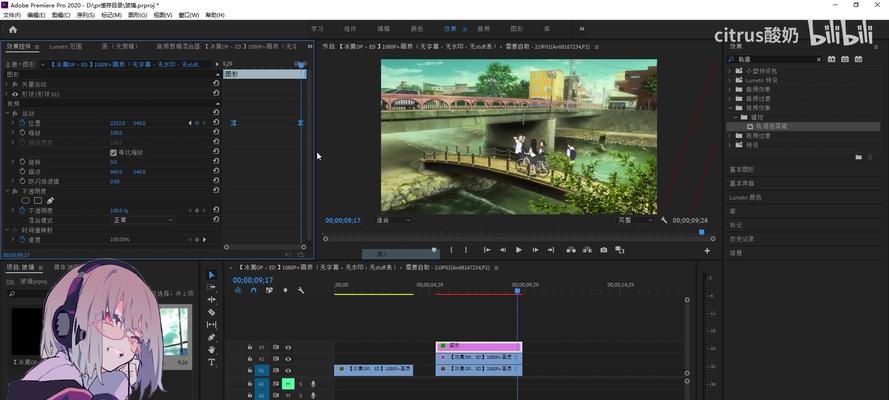The height and width of the screenshot is (400, 889).
Task: Open the Essential Graphics panel
Action: (742, 169)
